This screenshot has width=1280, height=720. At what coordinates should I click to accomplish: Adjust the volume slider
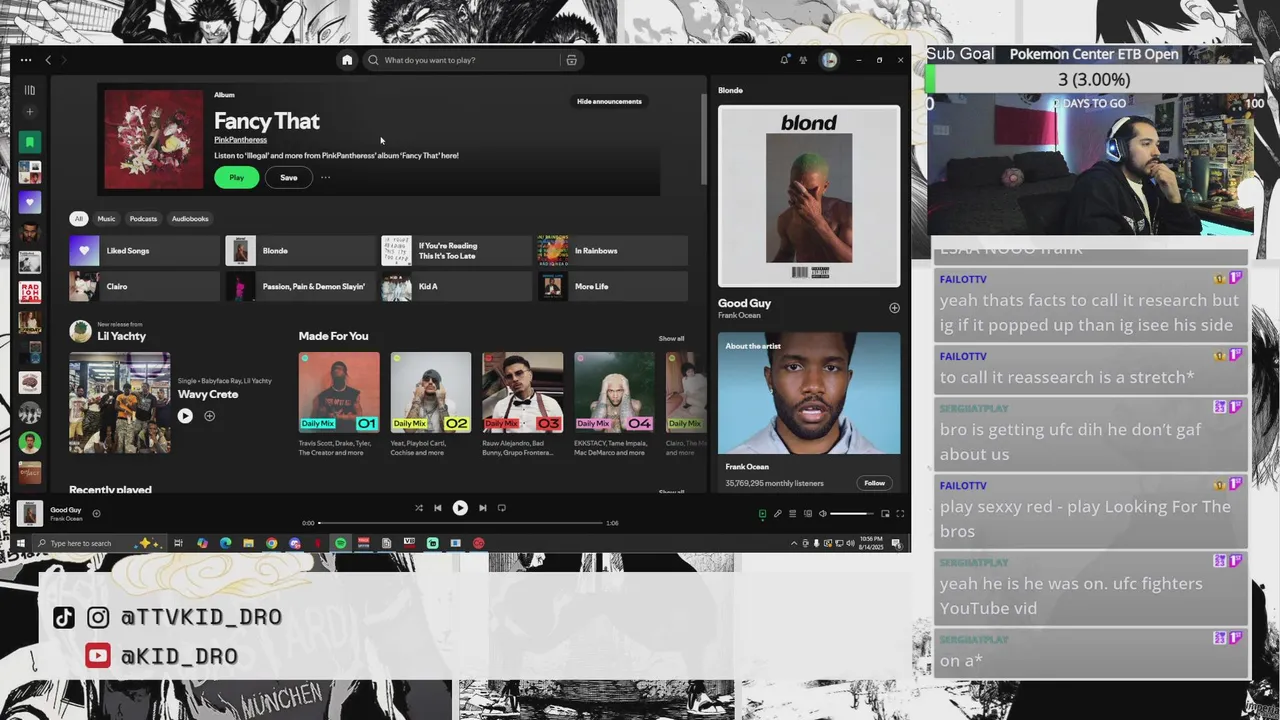click(851, 514)
